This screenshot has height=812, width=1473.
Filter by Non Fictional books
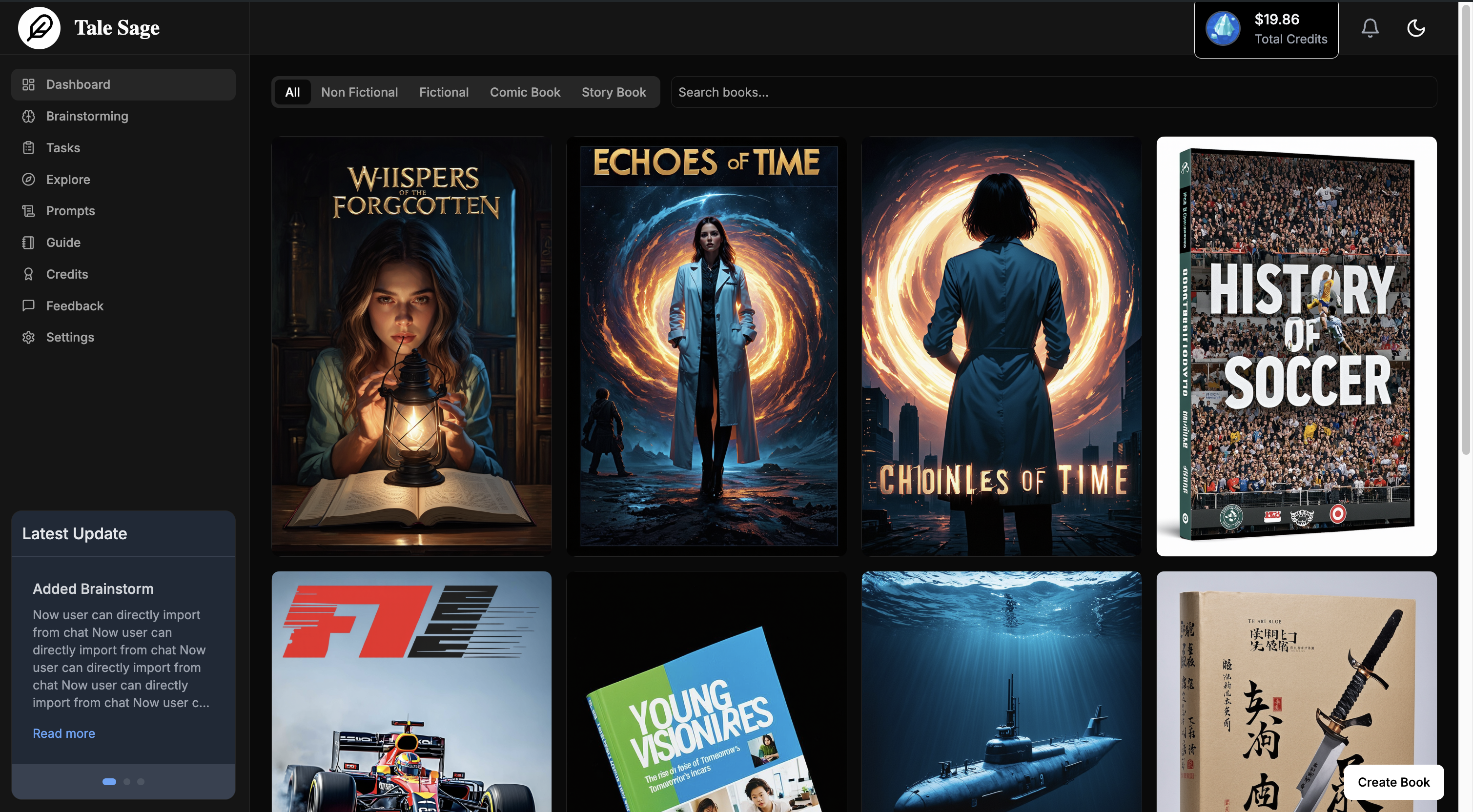[359, 92]
